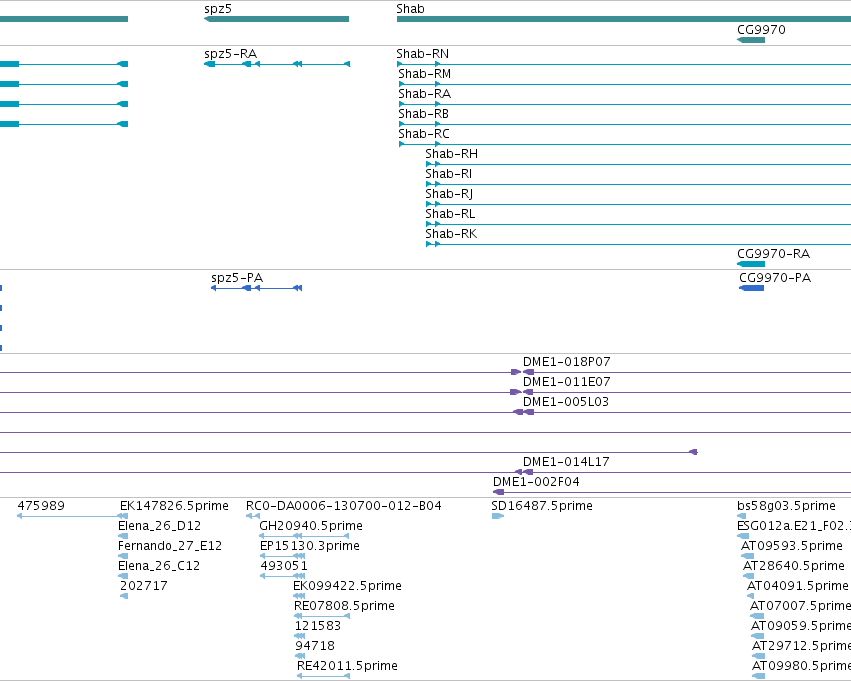Select the Shab-RH transcript label

452,154
